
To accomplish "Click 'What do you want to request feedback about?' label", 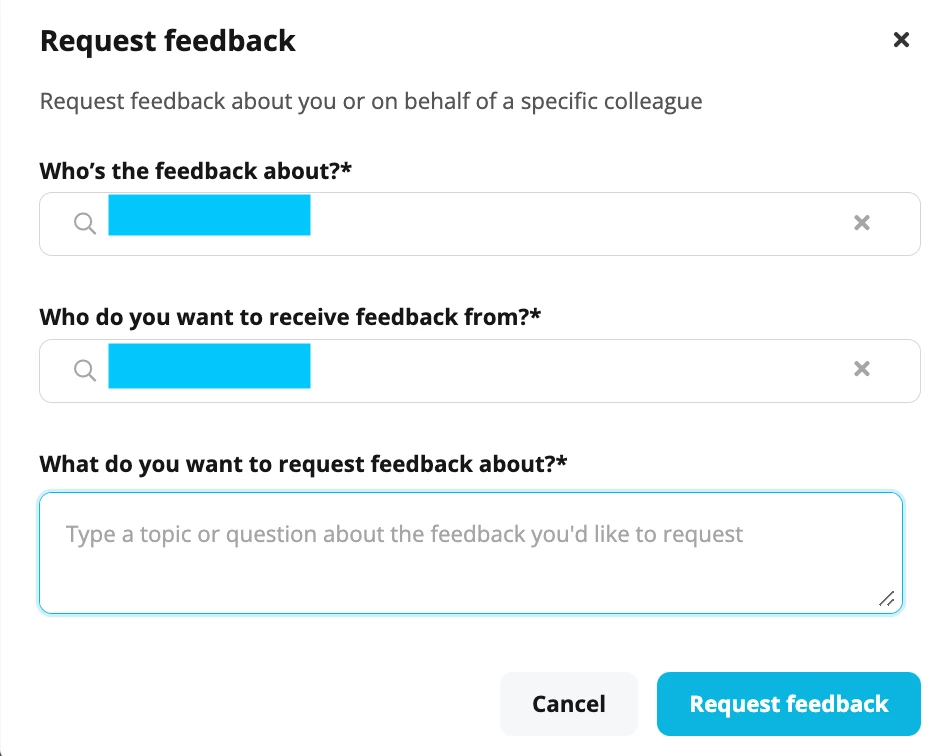I will tap(303, 464).
